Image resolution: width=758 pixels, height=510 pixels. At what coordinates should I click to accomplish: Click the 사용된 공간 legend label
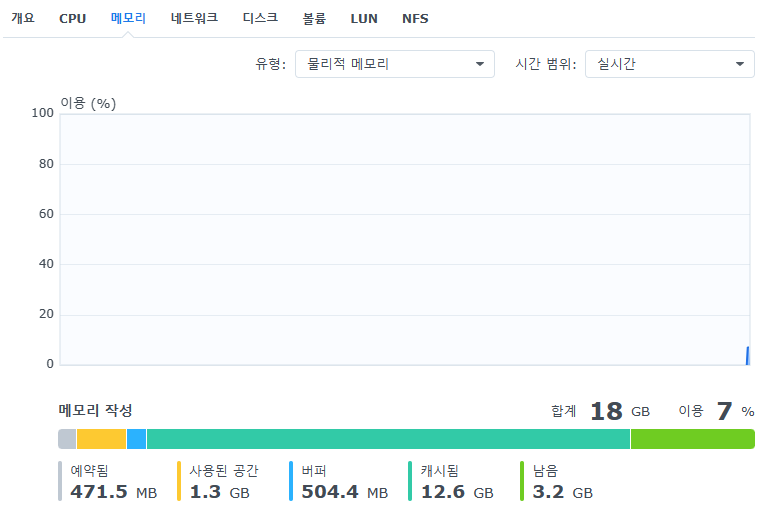coord(224,470)
